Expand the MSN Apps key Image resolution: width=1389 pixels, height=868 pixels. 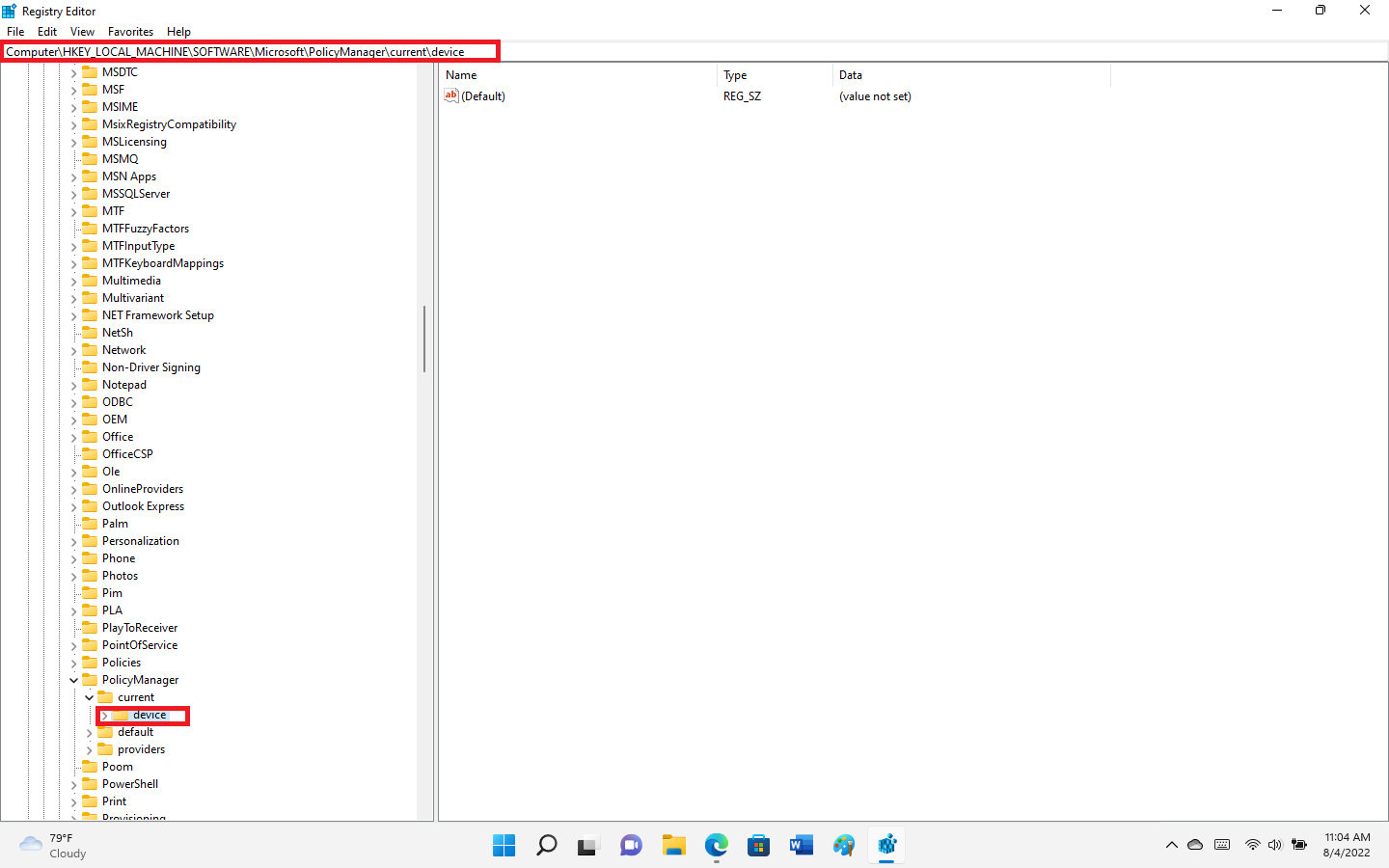(73, 176)
